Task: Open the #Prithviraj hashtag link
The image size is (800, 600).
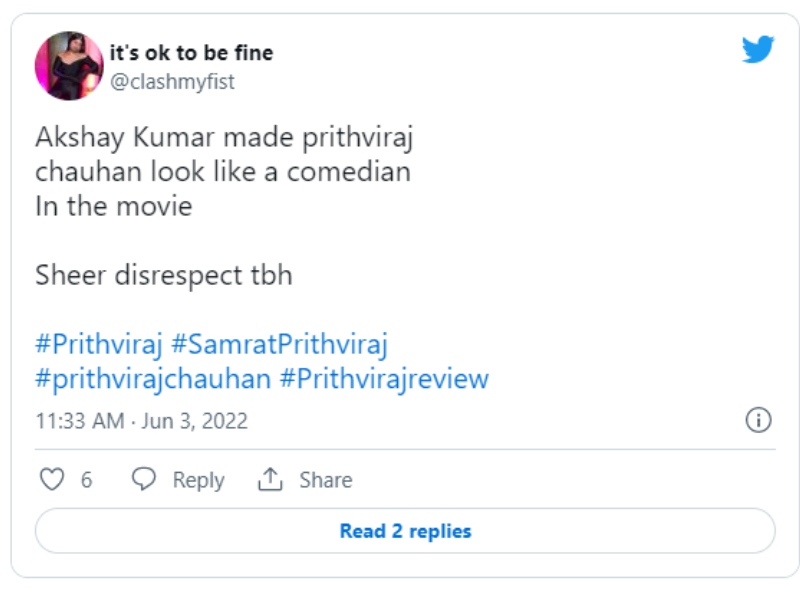Action: [x=98, y=345]
